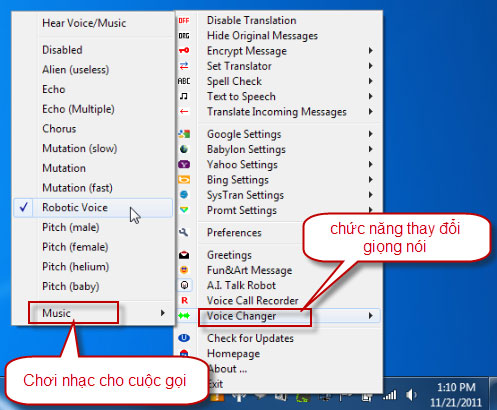Screen dimensions: 497x410
Task: Click the Babylon Settings globe icon
Action: [x=184, y=149]
